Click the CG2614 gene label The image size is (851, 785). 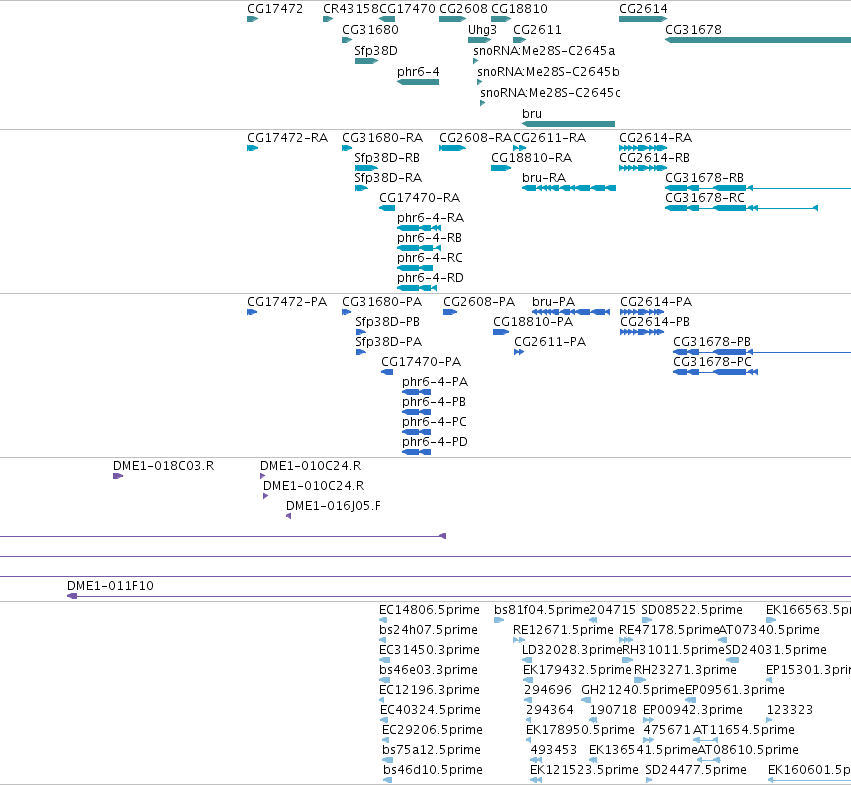coord(643,9)
